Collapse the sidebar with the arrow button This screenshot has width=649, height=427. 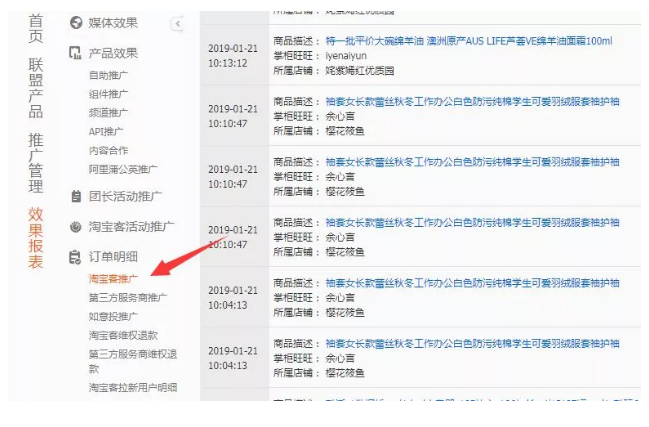(177, 23)
